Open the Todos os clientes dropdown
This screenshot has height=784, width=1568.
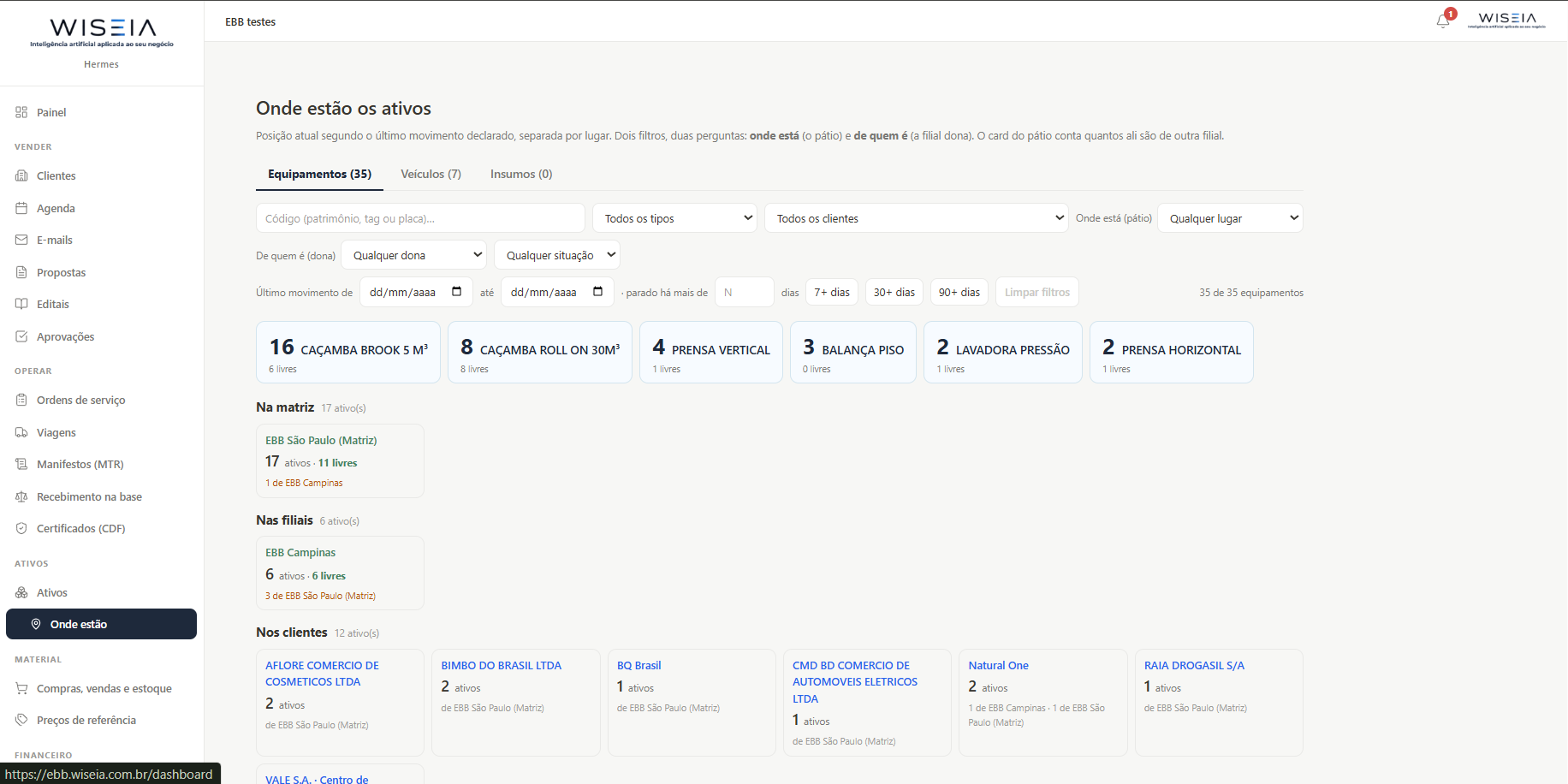[x=916, y=218]
